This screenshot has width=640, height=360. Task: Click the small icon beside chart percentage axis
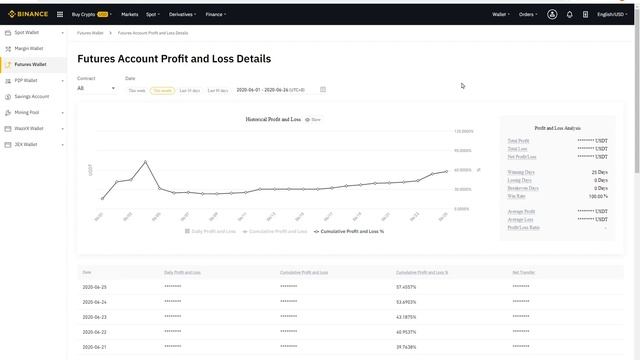coord(478,170)
